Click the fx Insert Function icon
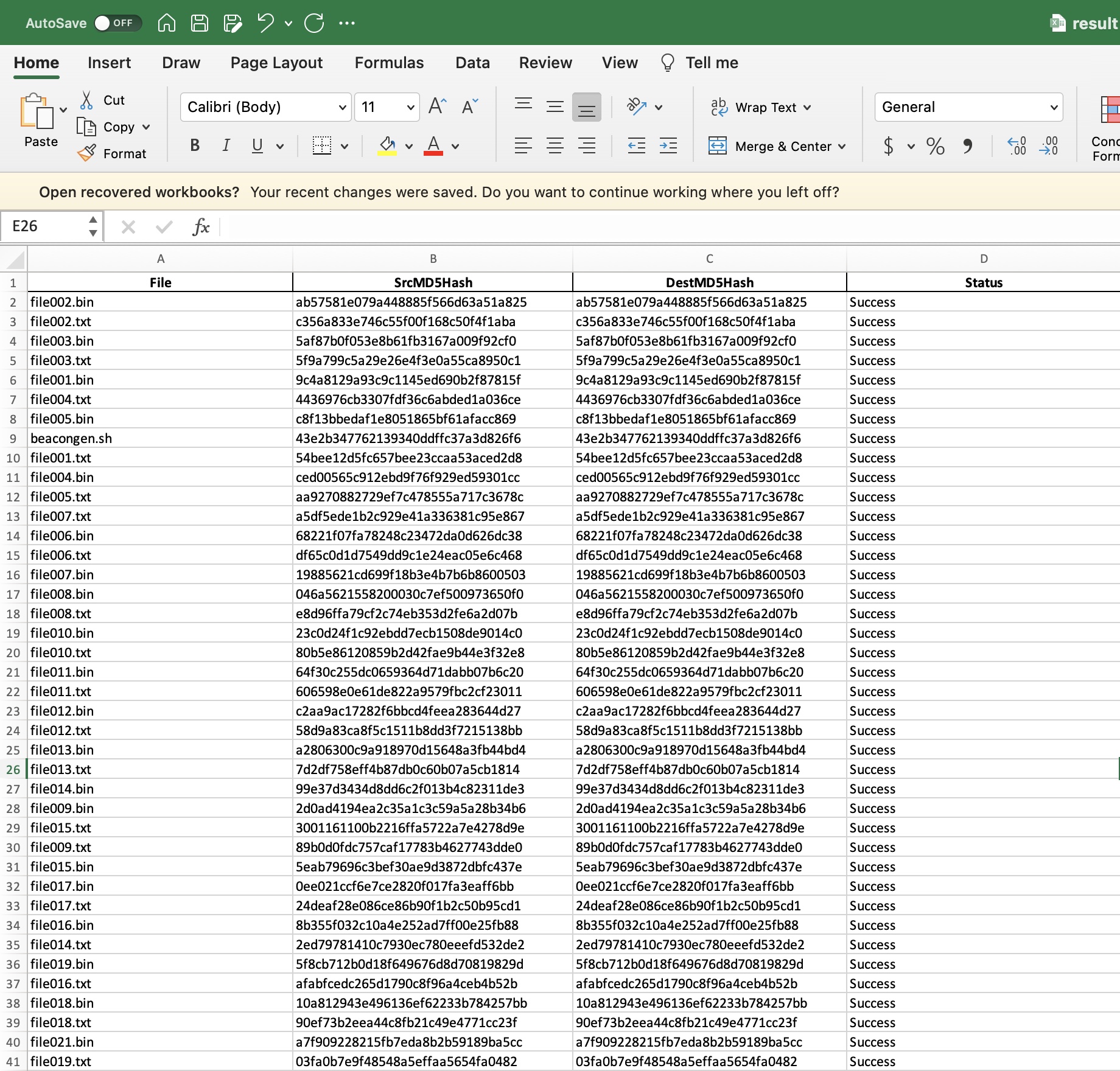This screenshot has height=1071, width=1120. (x=201, y=227)
